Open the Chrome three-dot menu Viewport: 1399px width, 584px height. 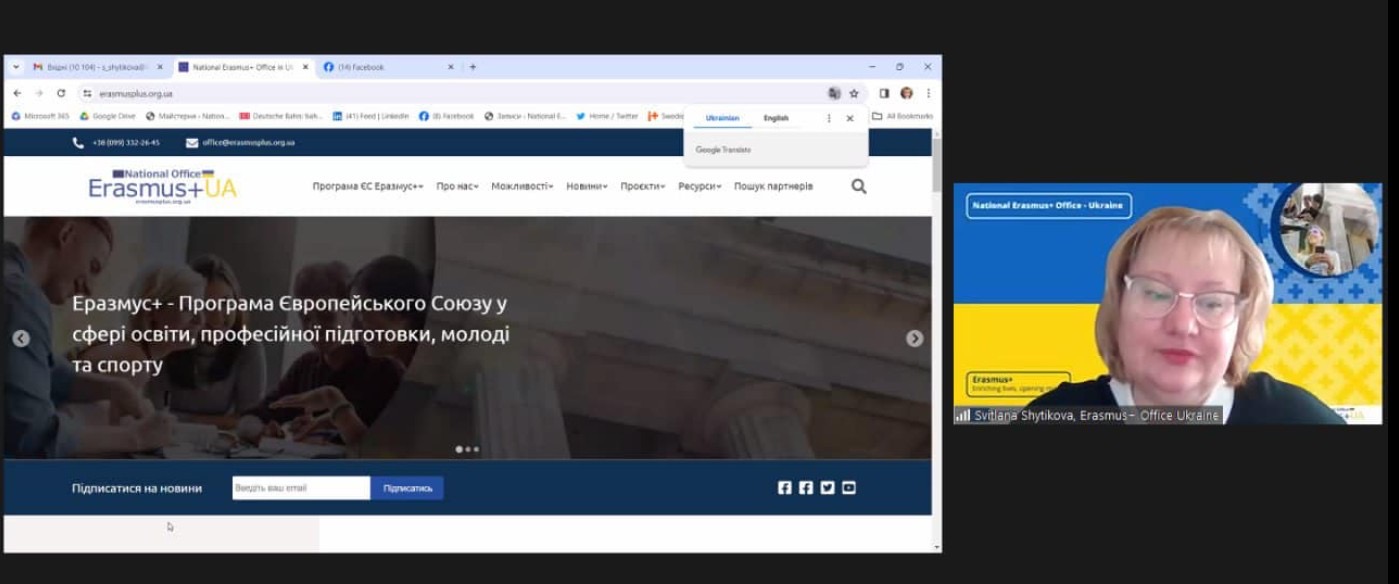(928, 93)
